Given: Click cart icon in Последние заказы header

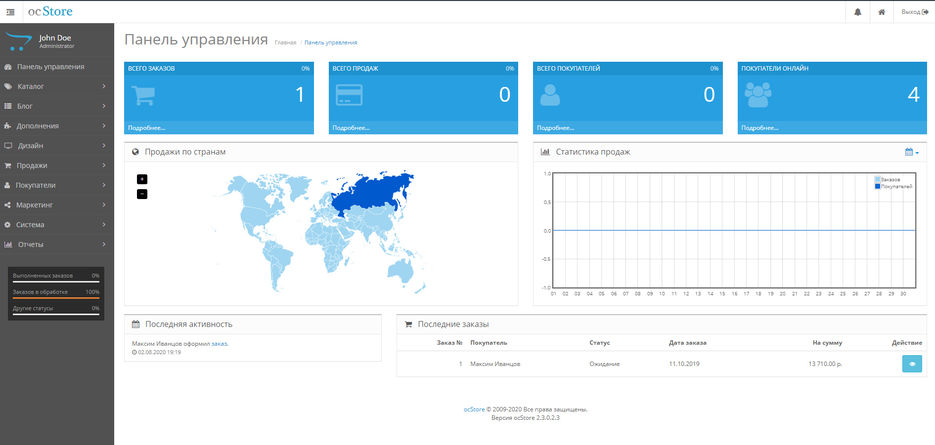Looking at the screenshot, I should pyautogui.click(x=408, y=325).
